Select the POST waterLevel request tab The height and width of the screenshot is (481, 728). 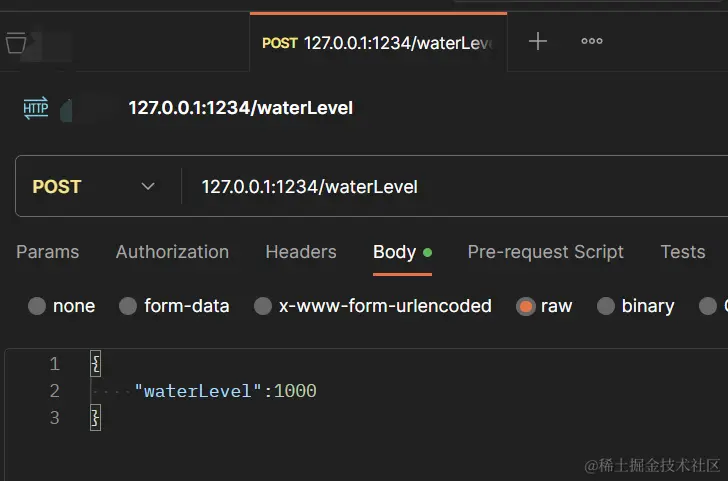tap(378, 42)
